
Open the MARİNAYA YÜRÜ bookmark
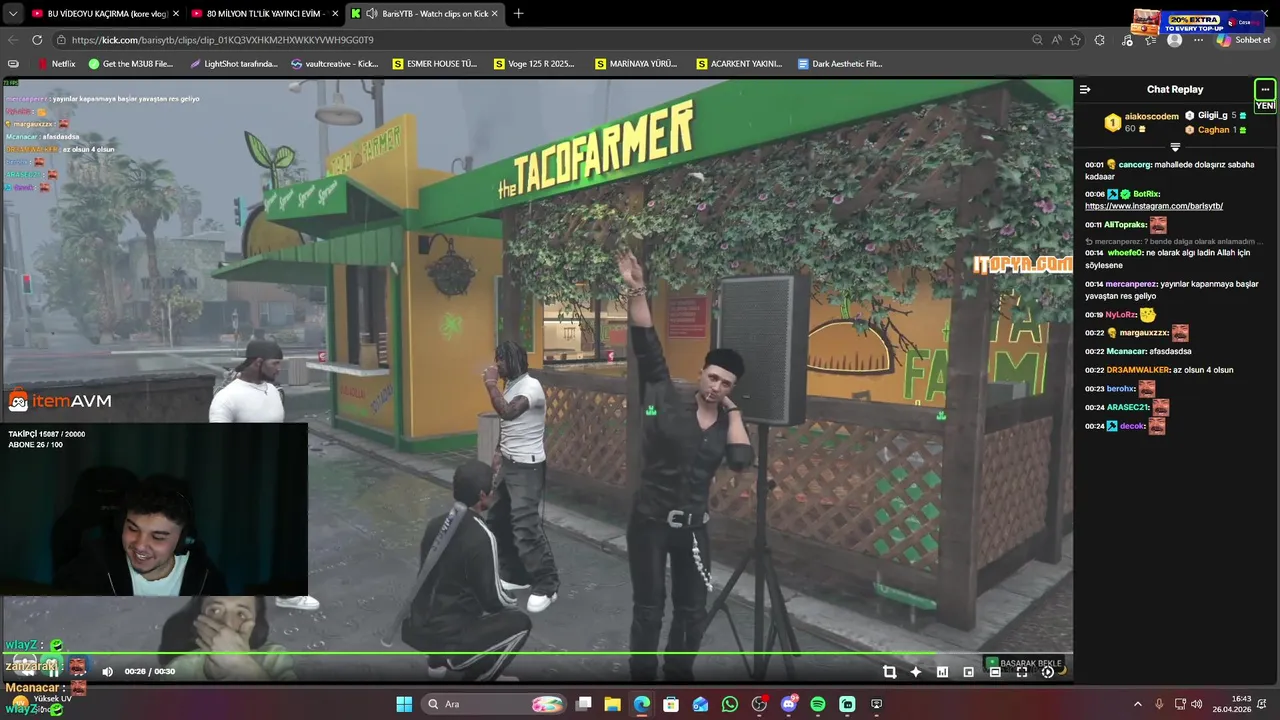point(637,63)
